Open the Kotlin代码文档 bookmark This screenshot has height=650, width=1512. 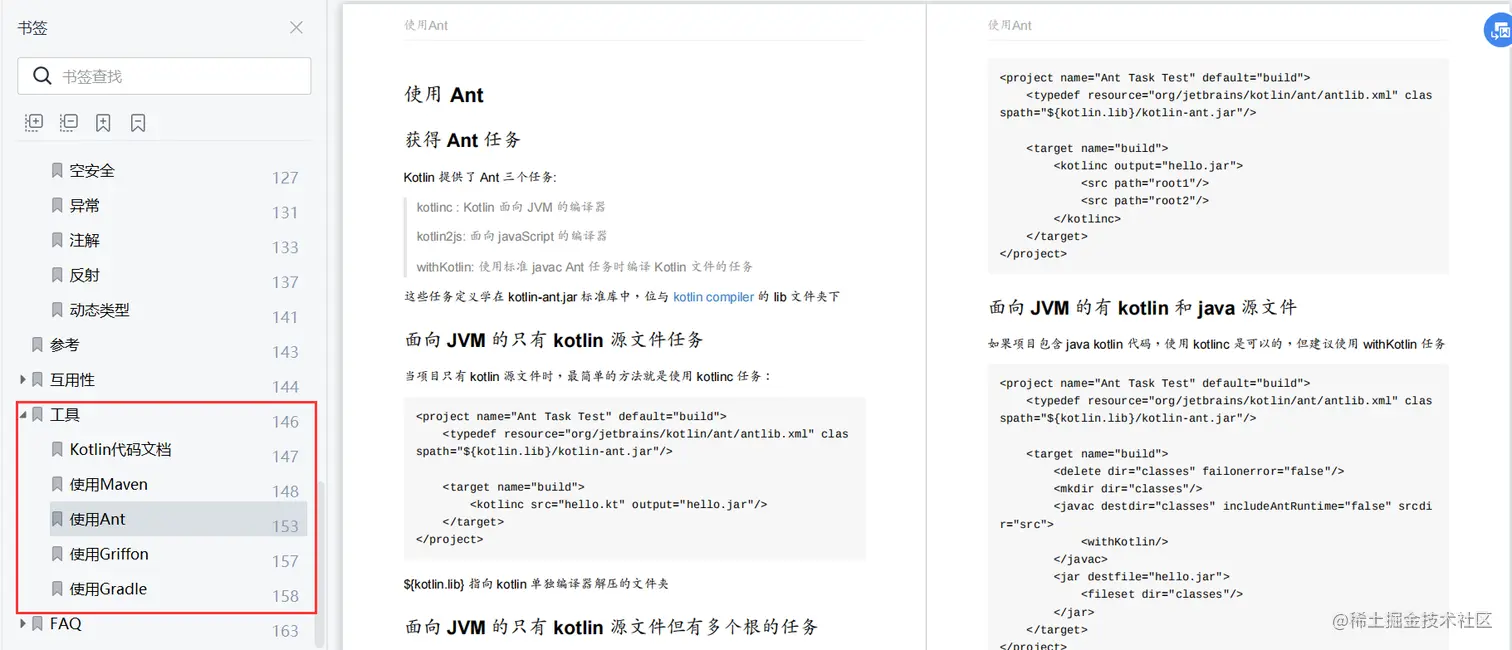[x=120, y=450]
